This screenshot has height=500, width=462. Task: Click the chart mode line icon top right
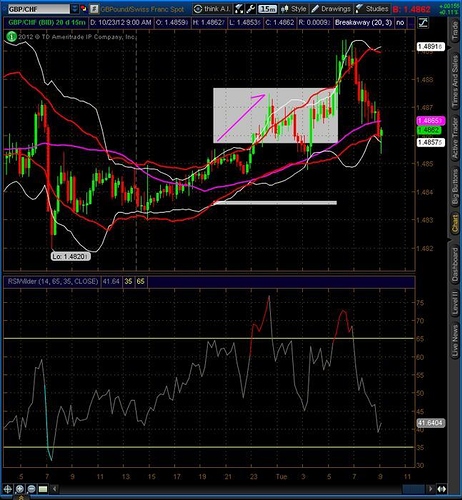coord(423,23)
